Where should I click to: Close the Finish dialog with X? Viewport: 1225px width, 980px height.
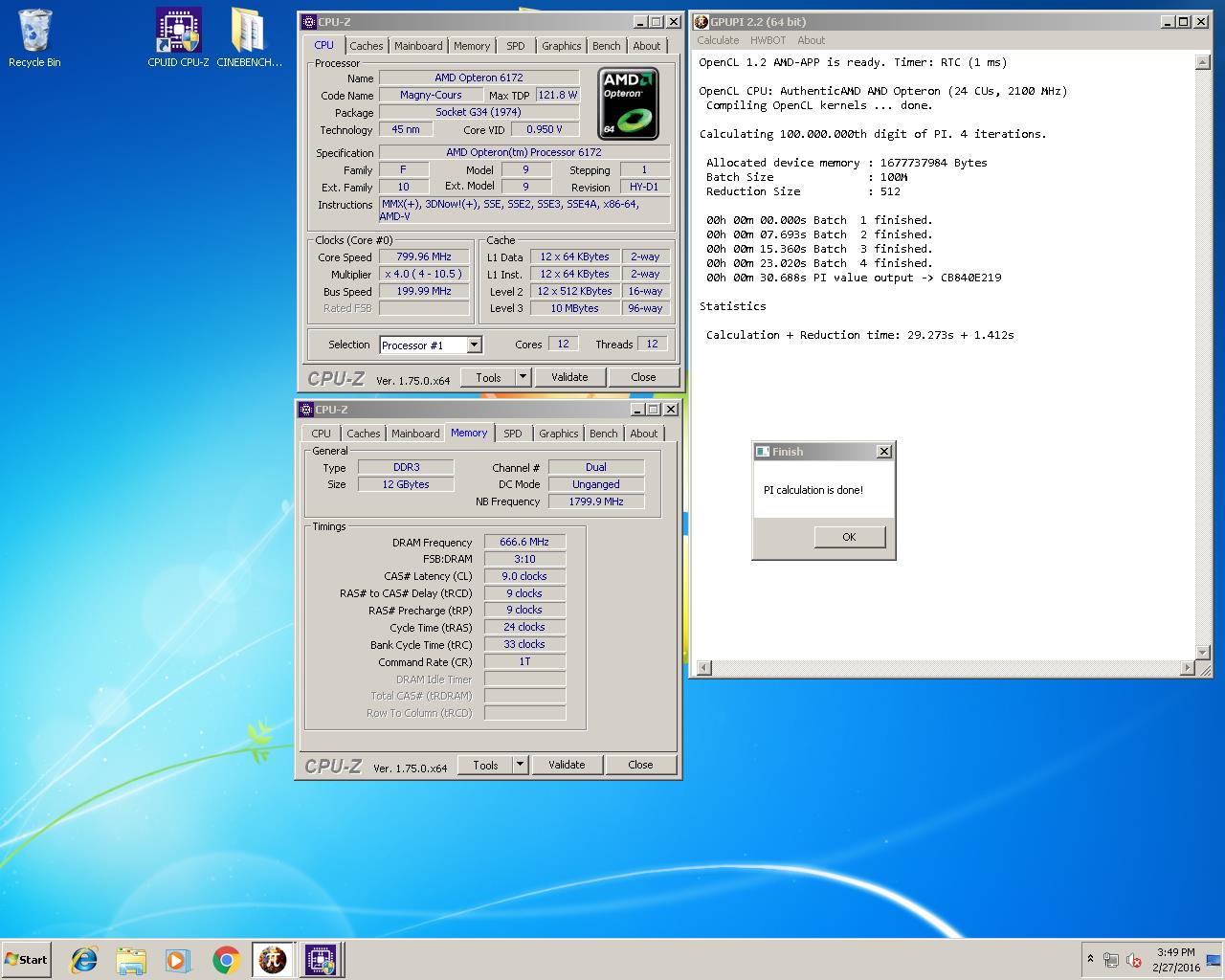point(884,452)
